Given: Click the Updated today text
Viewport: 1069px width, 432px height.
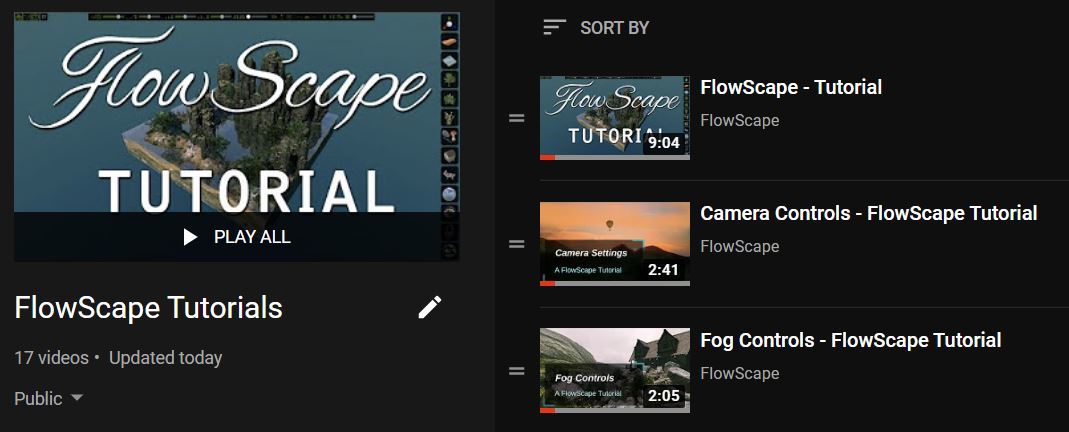Looking at the screenshot, I should (x=166, y=358).
